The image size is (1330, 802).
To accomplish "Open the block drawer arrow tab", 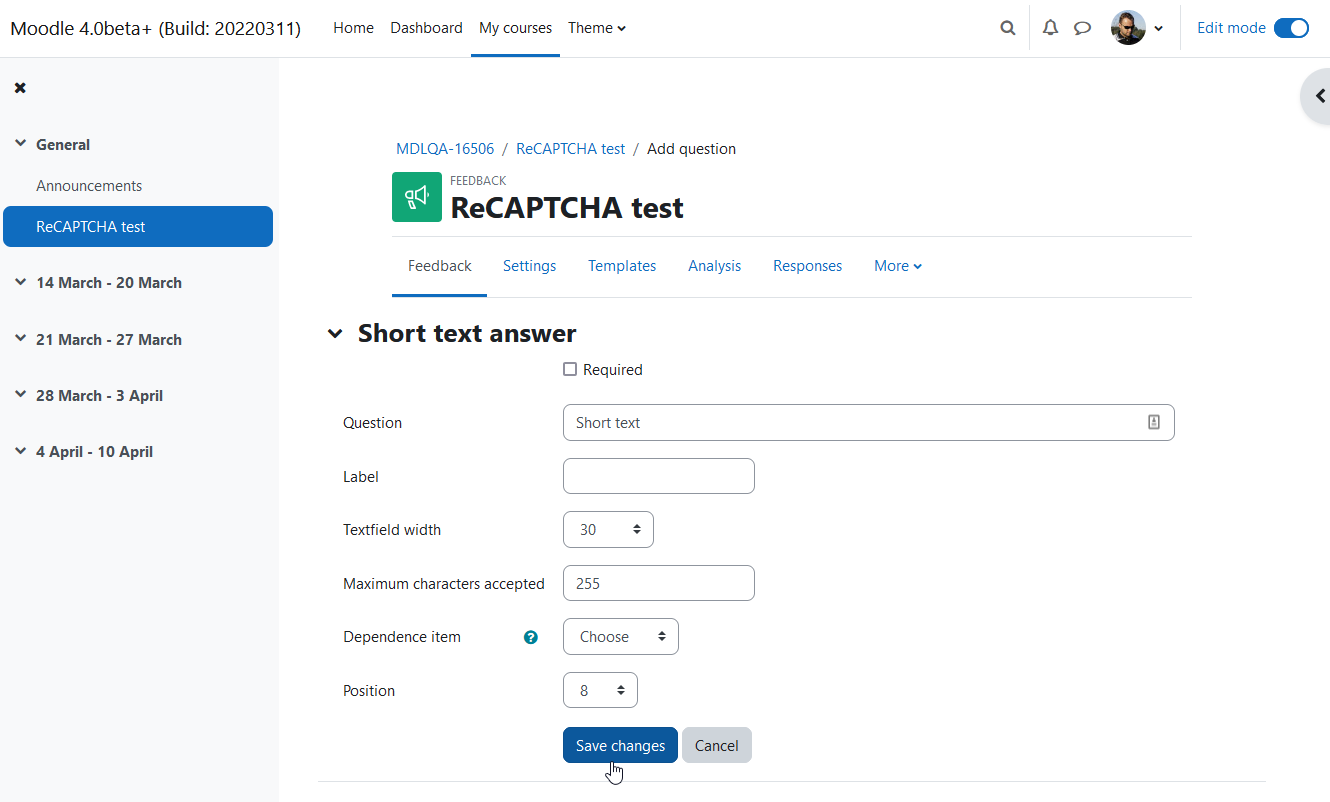I will (x=1317, y=96).
